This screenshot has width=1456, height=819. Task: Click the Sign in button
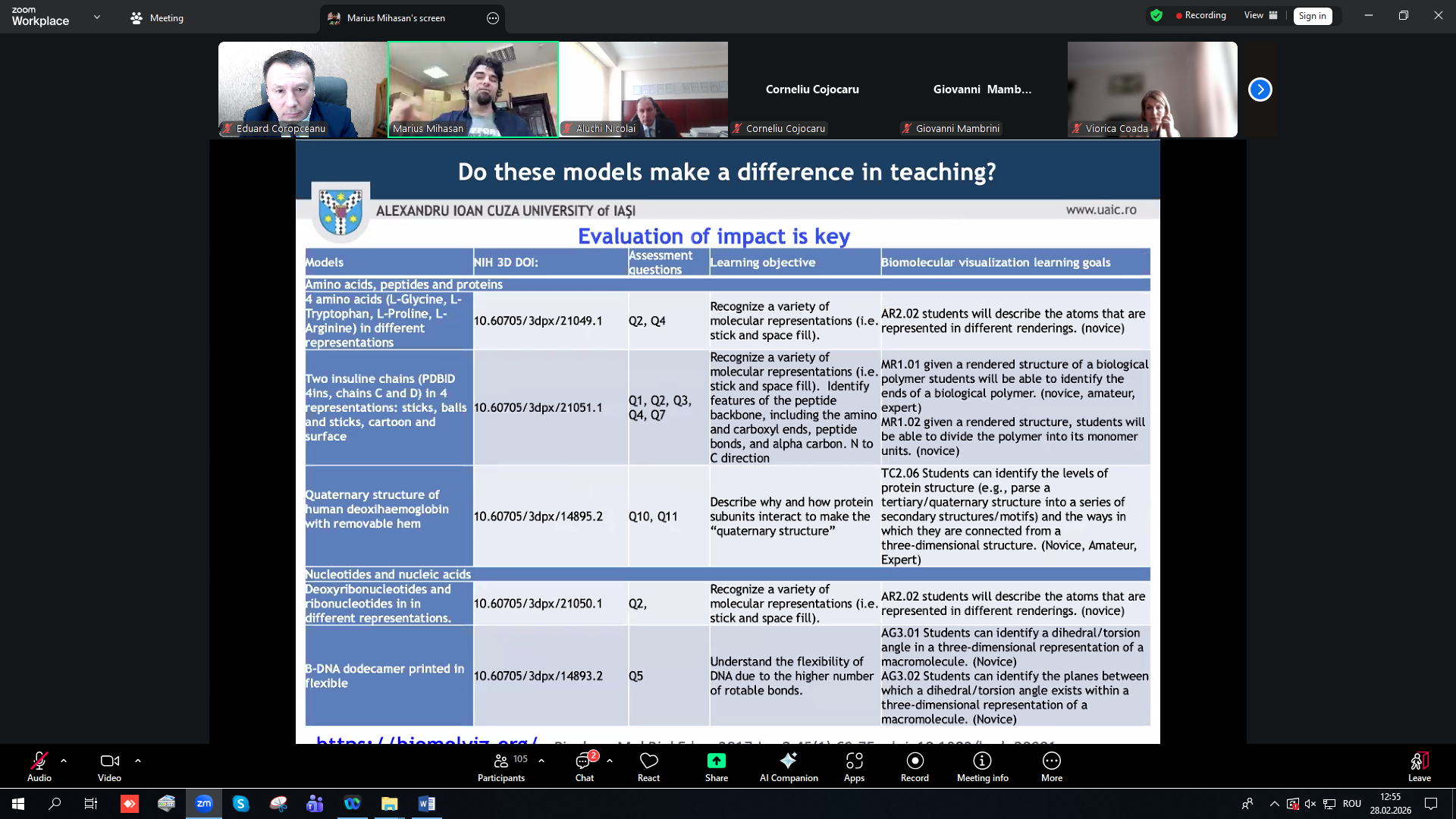pyautogui.click(x=1312, y=16)
